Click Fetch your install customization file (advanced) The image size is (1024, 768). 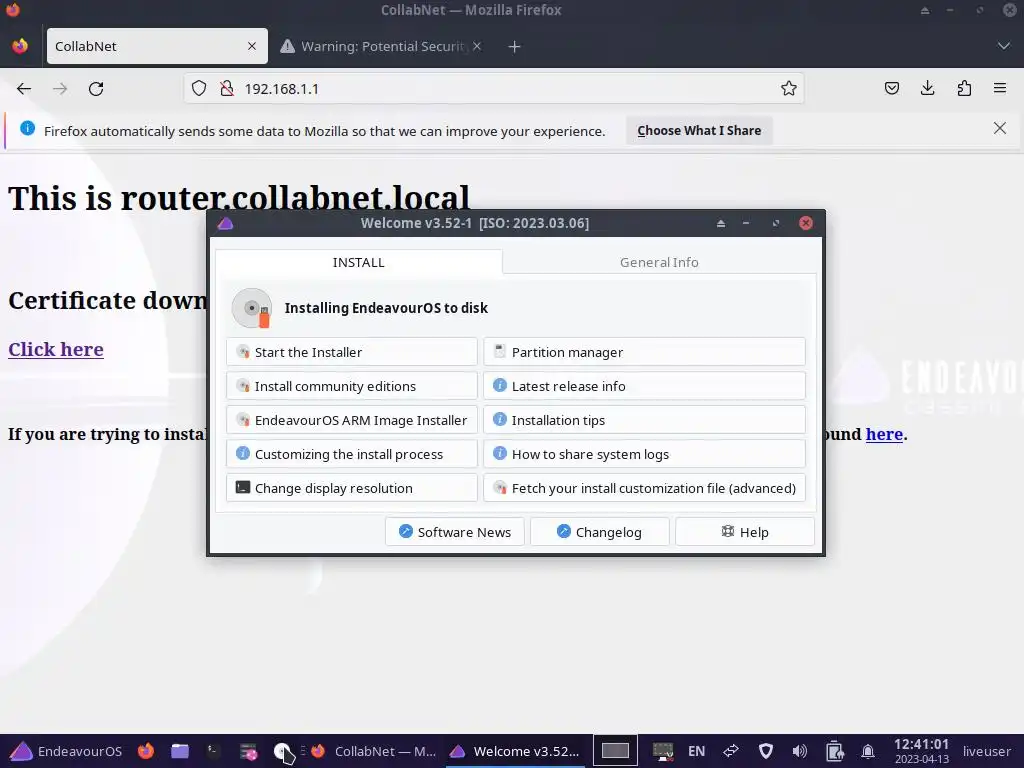tap(644, 488)
